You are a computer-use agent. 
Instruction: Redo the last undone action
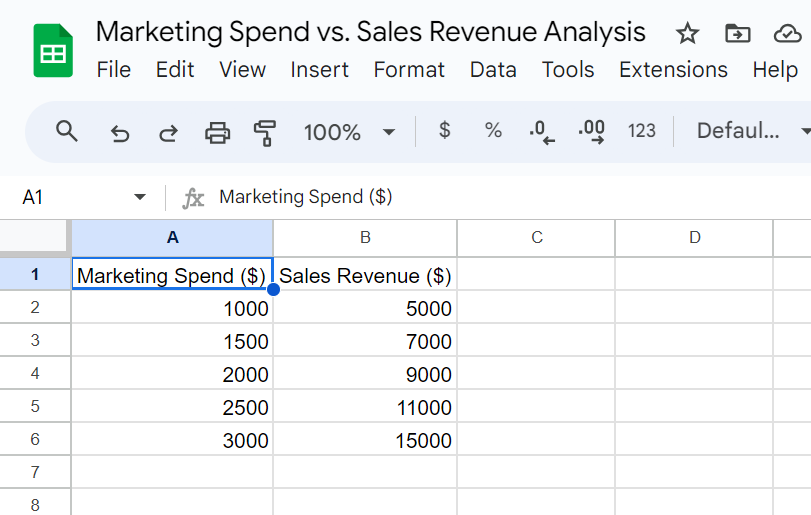[169, 132]
